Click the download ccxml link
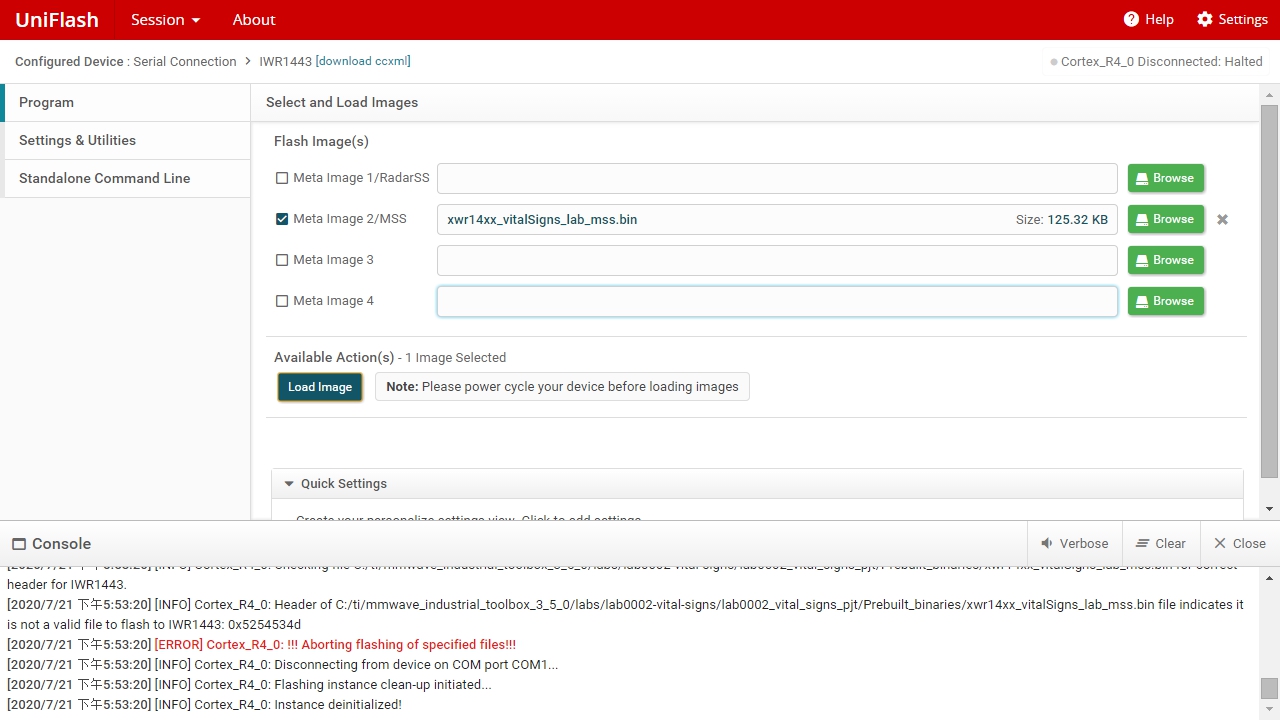Screen dimensions: 1280x720 click(363, 61)
